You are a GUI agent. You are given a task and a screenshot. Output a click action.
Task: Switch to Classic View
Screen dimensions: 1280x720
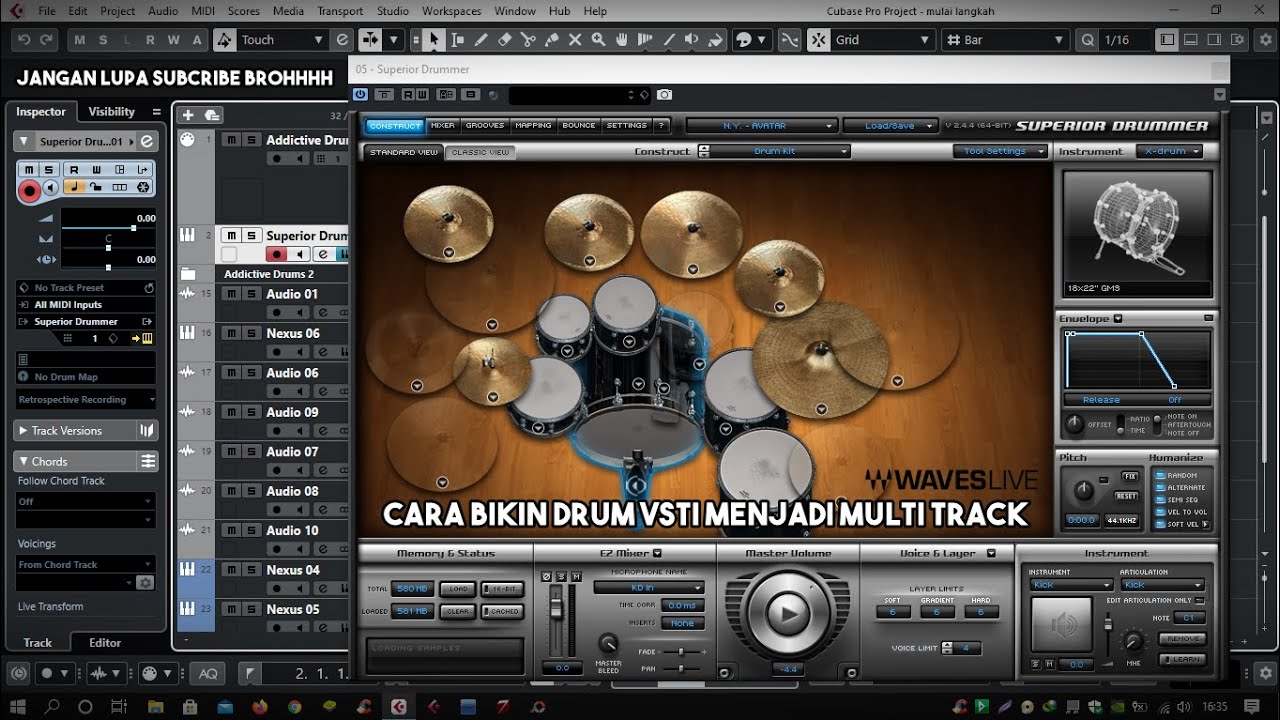pos(480,152)
